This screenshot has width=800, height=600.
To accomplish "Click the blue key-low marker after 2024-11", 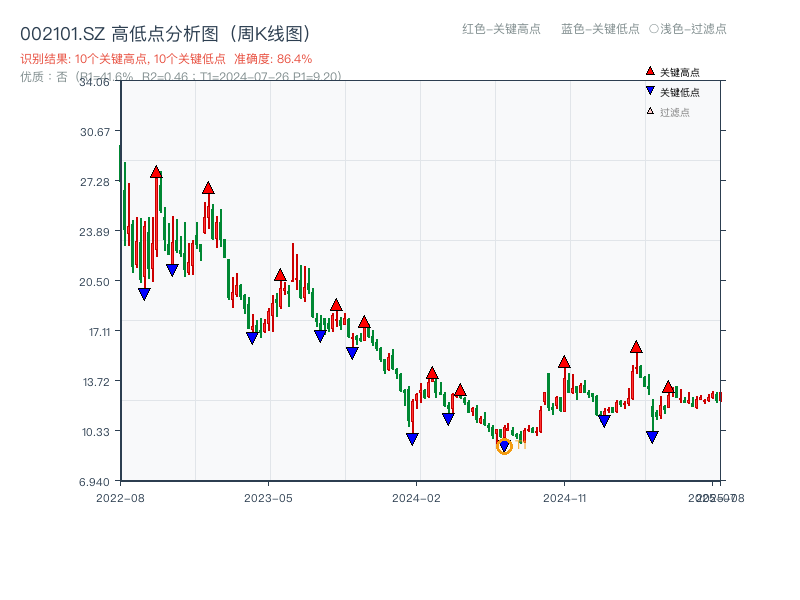I will point(652,436).
